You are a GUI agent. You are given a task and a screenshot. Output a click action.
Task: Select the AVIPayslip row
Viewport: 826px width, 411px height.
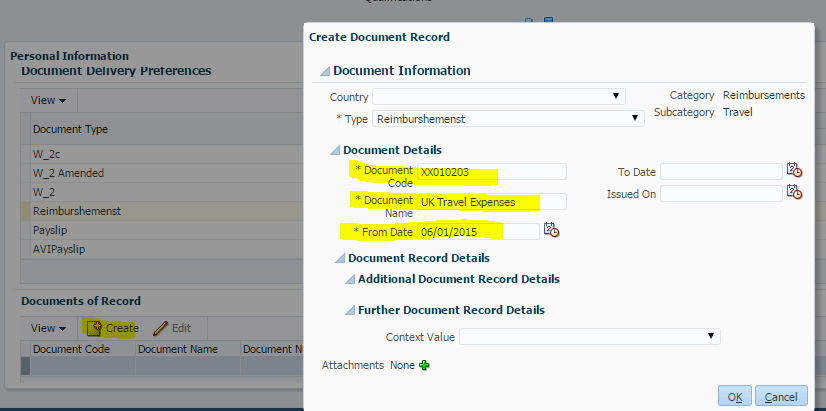pyautogui.click(x=162, y=249)
